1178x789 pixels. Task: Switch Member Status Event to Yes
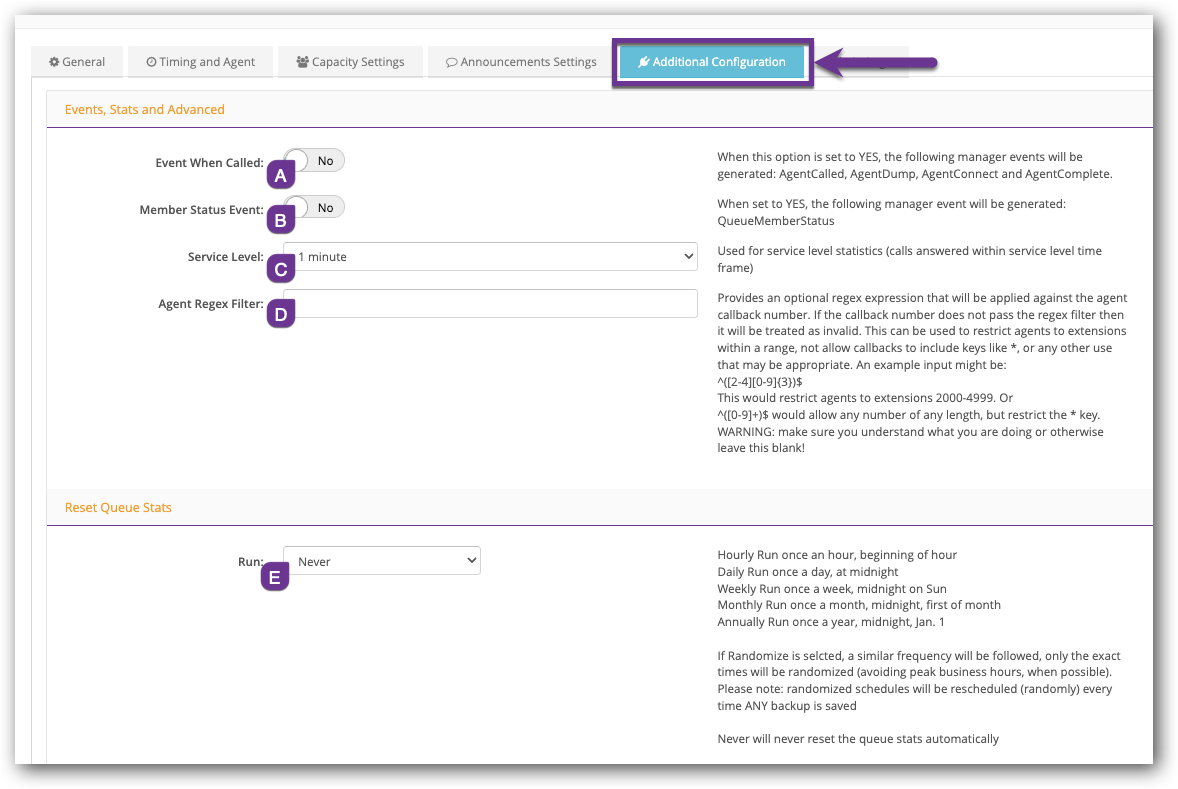(x=314, y=207)
